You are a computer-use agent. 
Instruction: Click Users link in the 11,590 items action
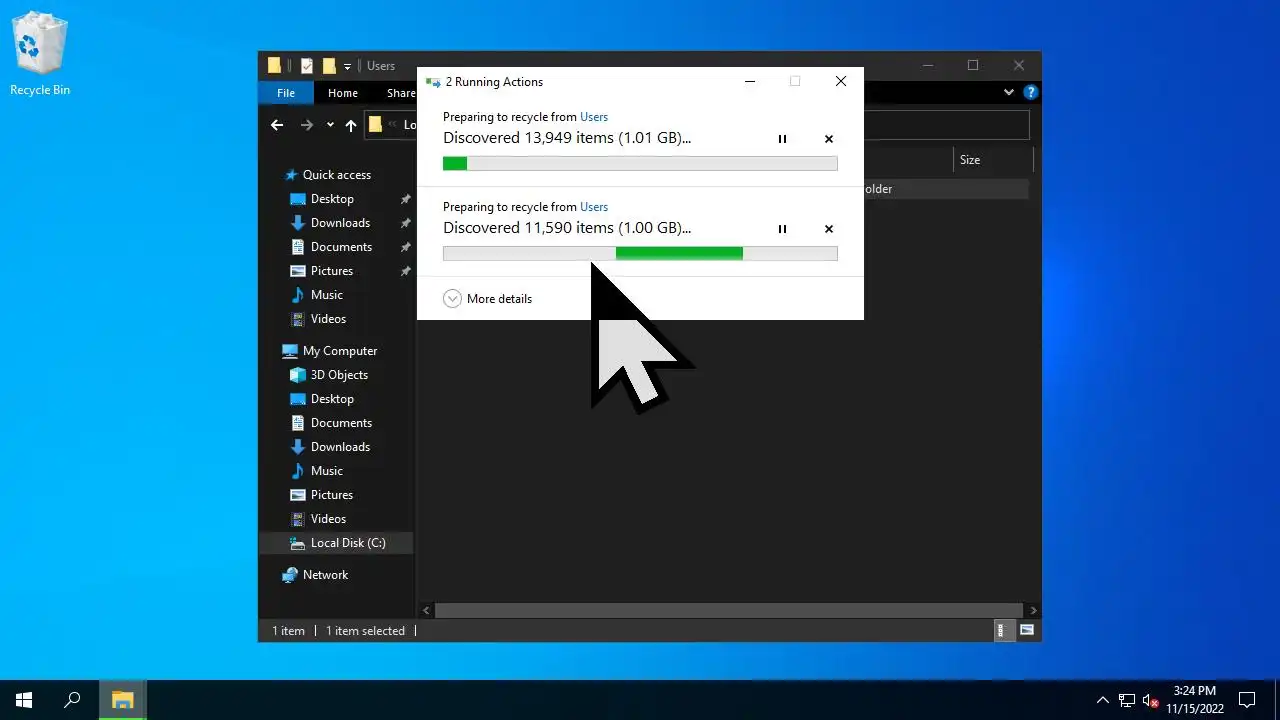point(594,207)
